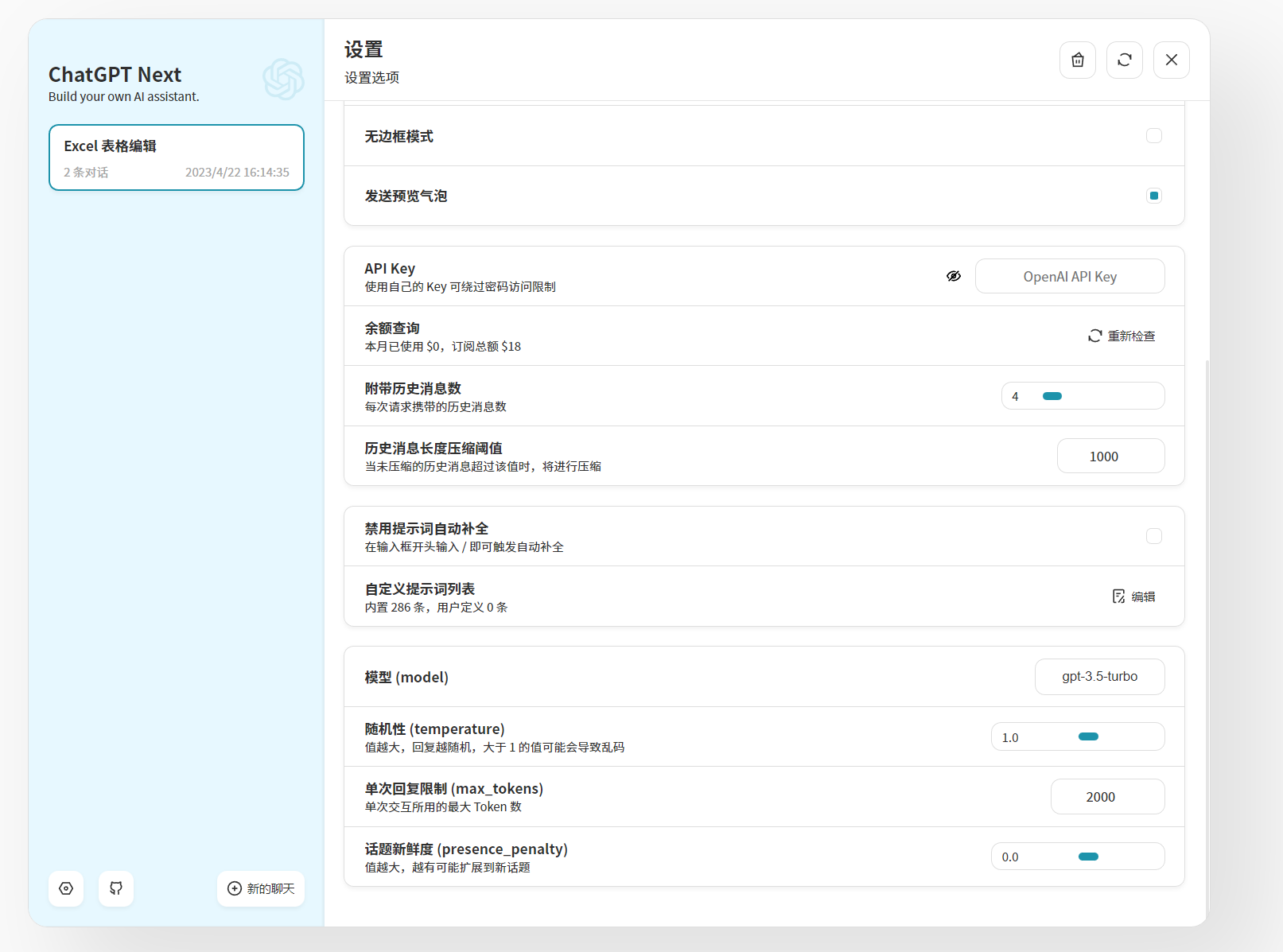Click the 模型 (model) label
The width and height of the screenshot is (1283, 952).
click(406, 677)
